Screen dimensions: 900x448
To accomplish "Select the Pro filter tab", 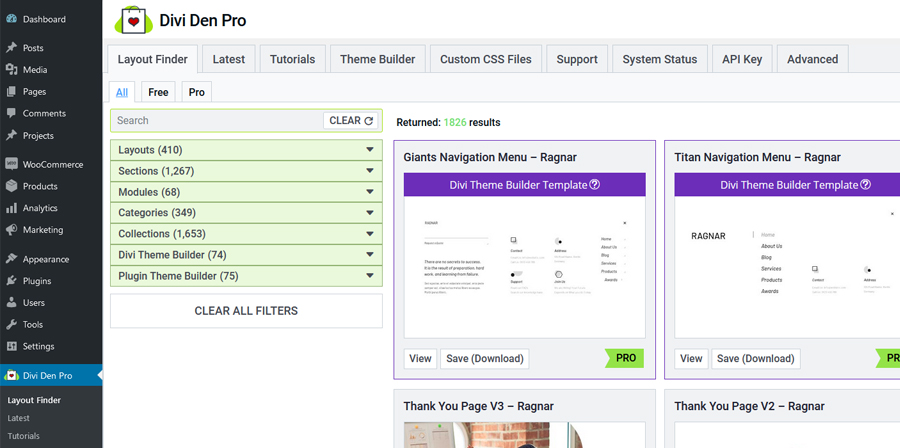I will pos(196,92).
